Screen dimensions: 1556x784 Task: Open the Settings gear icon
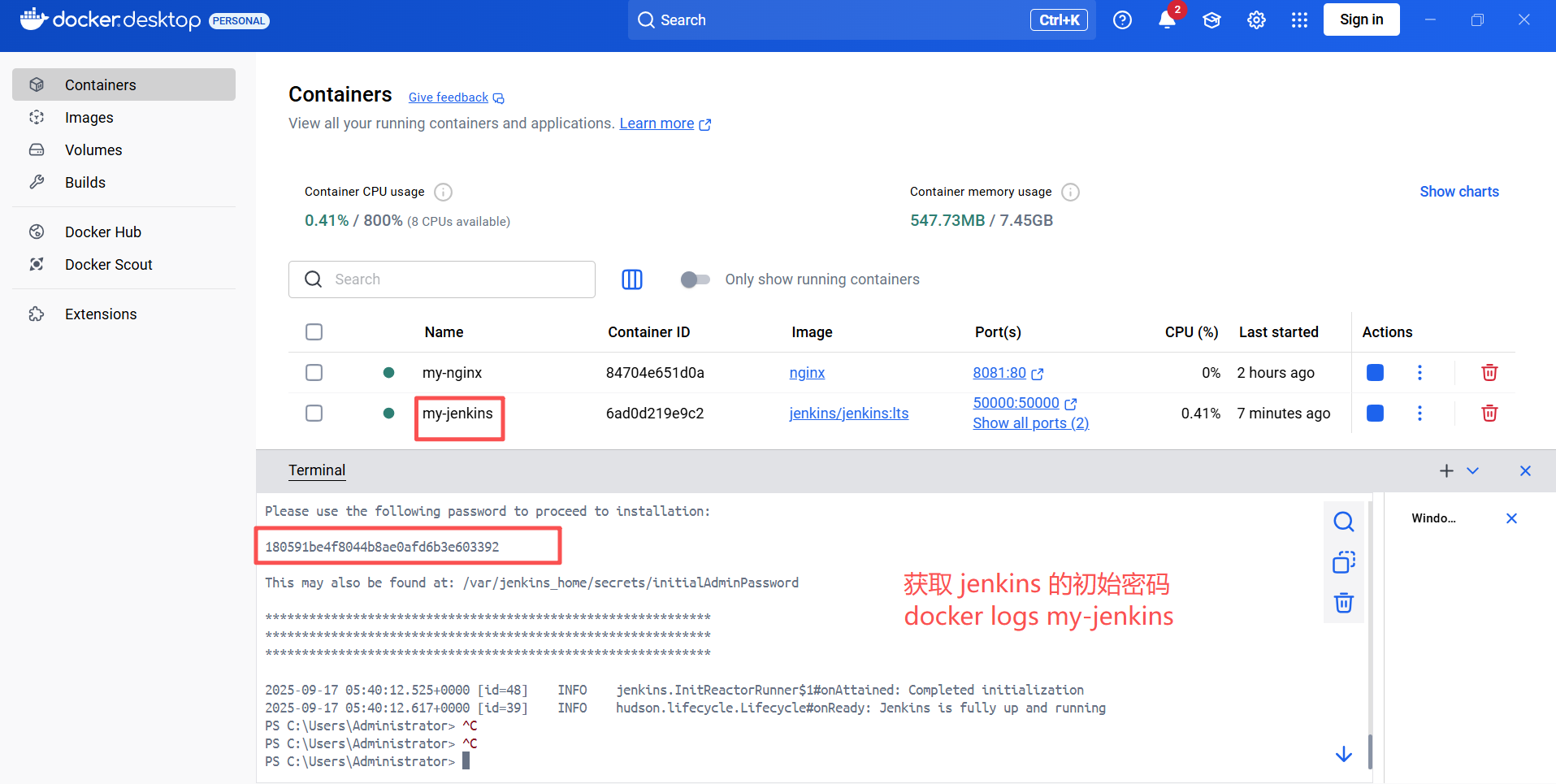(x=1256, y=20)
